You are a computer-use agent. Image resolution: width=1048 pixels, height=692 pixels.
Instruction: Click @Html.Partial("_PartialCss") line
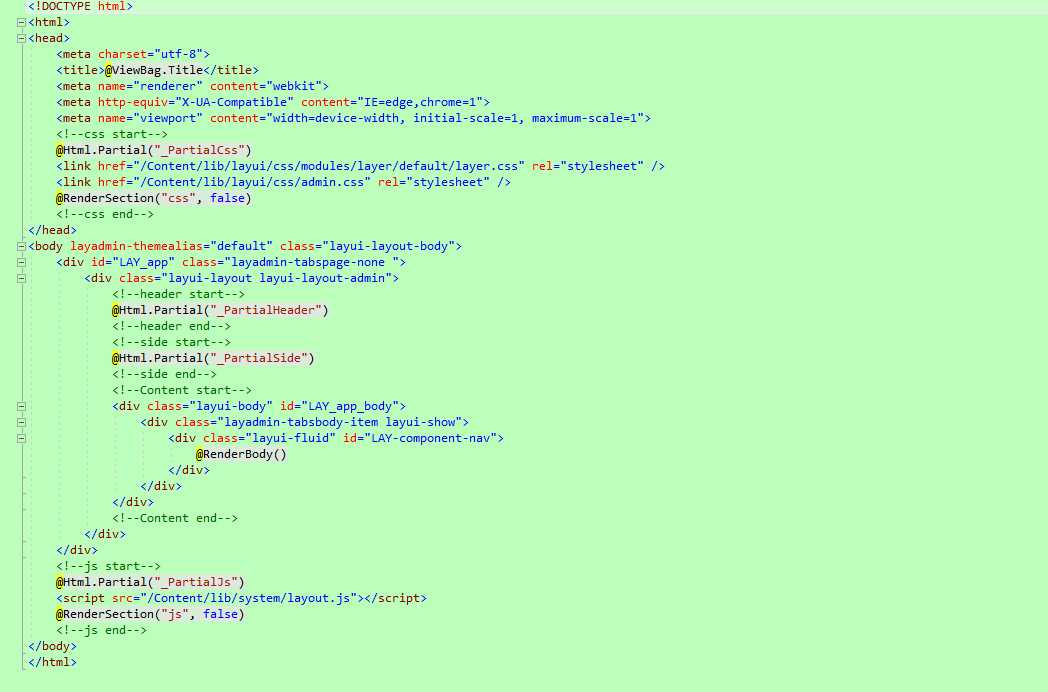tap(154, 150)
